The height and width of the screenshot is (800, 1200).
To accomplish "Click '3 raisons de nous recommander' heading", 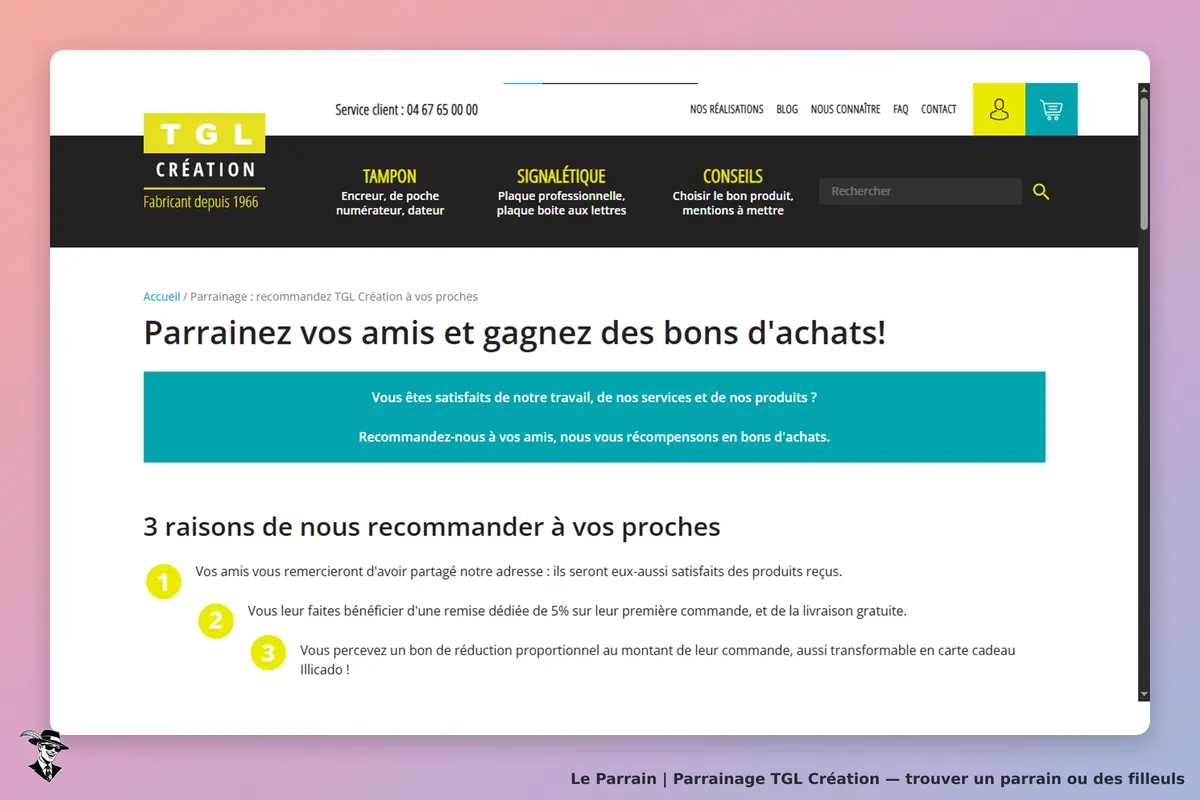I will (x=432, y=526).
